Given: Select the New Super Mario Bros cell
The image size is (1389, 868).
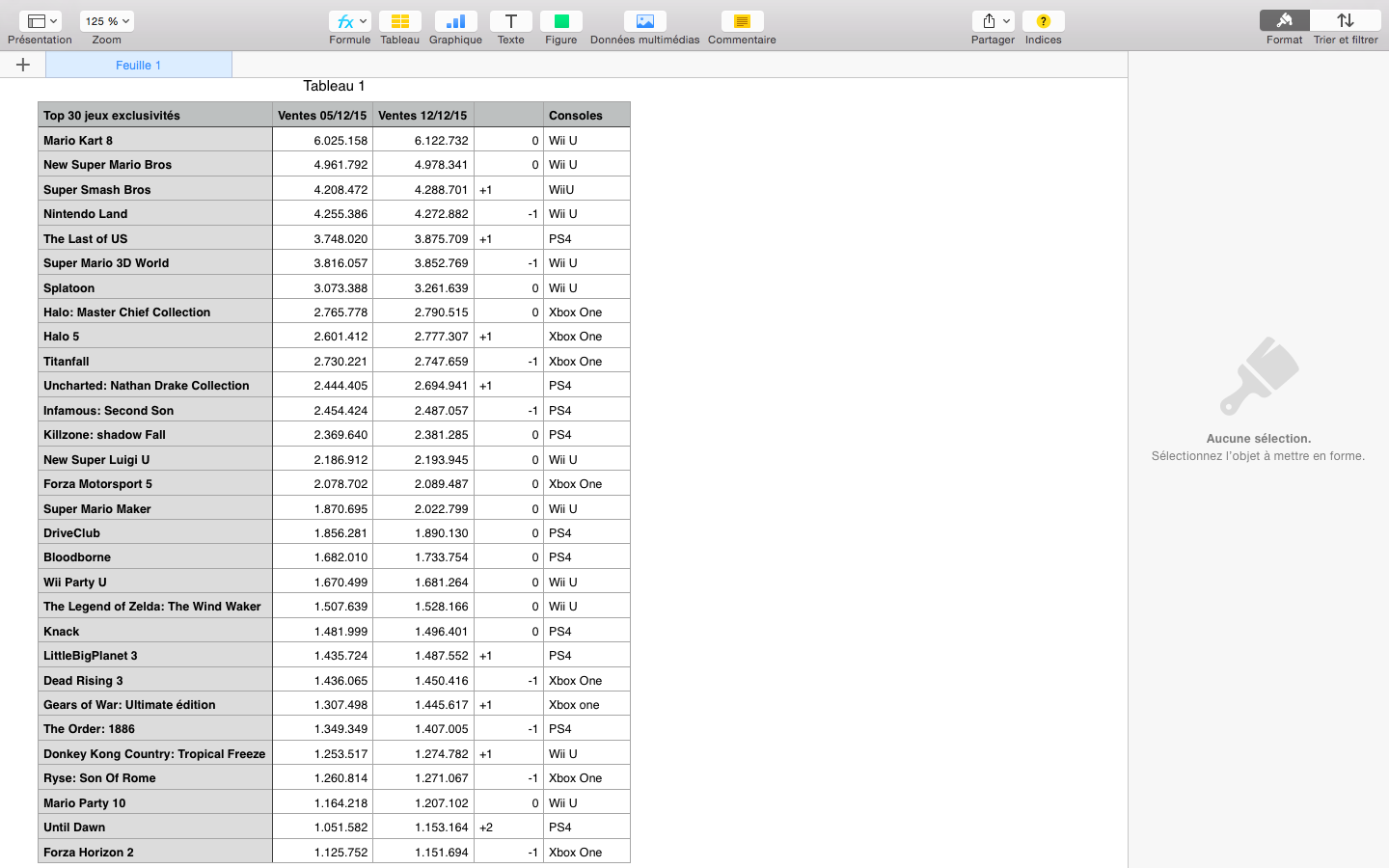Looking at the screenshot, I should tap(155, 164).
